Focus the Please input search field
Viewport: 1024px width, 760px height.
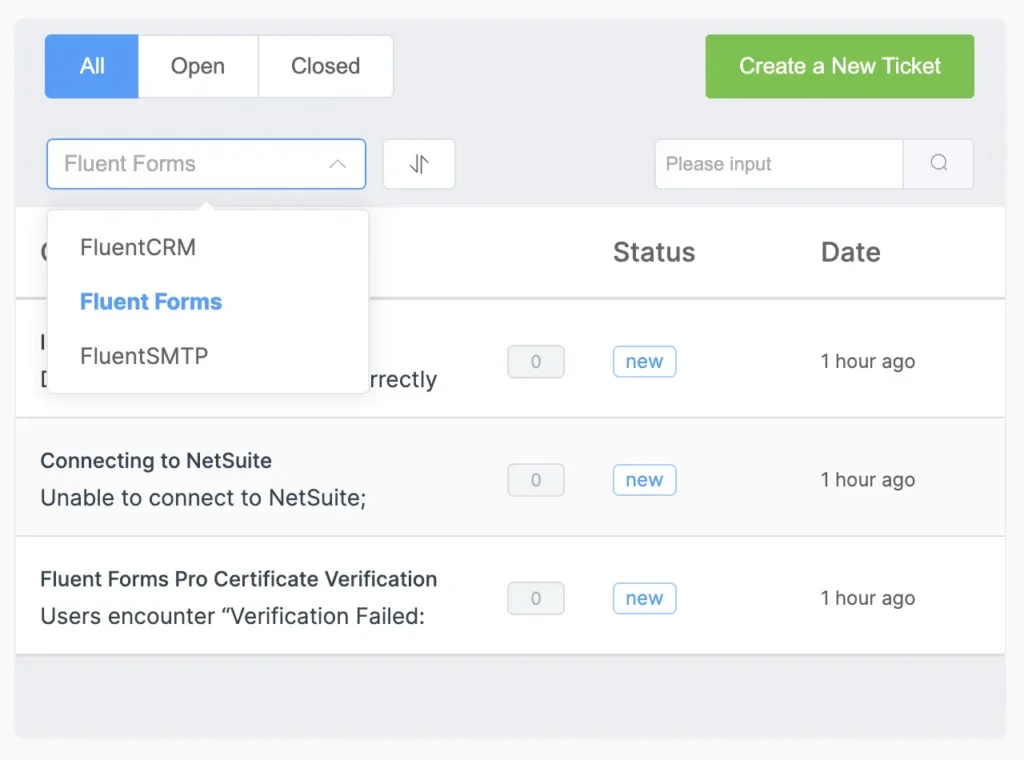[779, 164]
